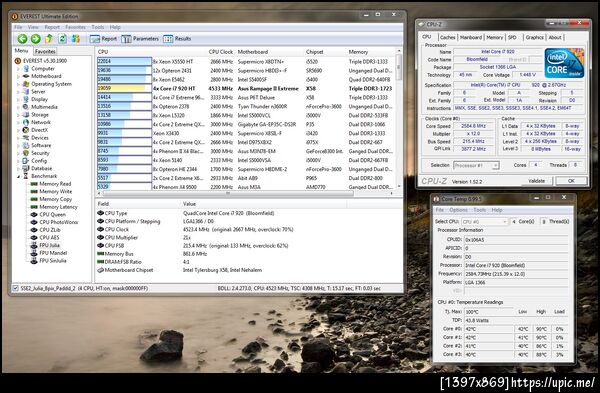The height and width of the screenshot is (393, 600).
Task: Click the green Forward arrow in EVEREST toolbar
Action: click(x=36, y=38)
